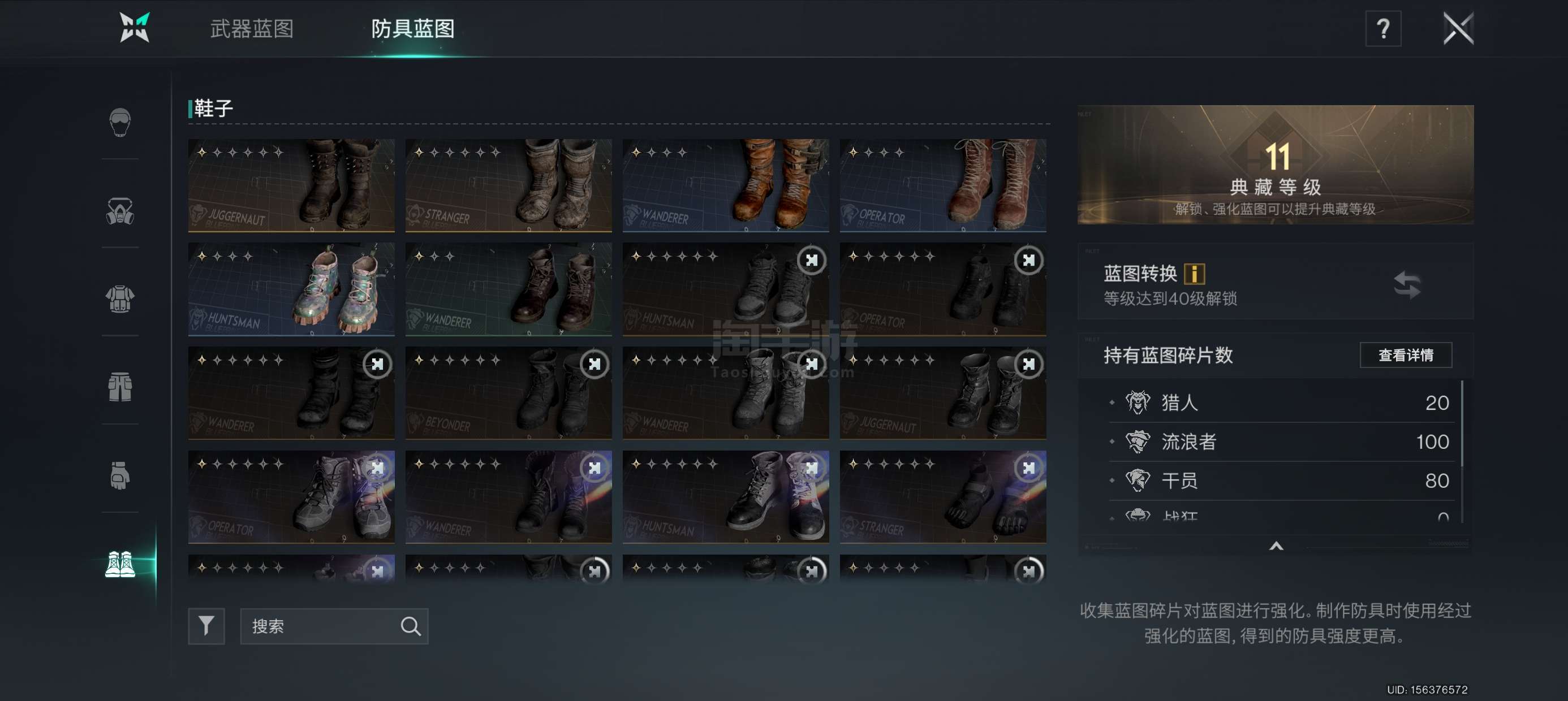Click the locked BEYONDER boots blueprint
The width and height of the screenshot is (1568, 701).
[x=509, y=393]
